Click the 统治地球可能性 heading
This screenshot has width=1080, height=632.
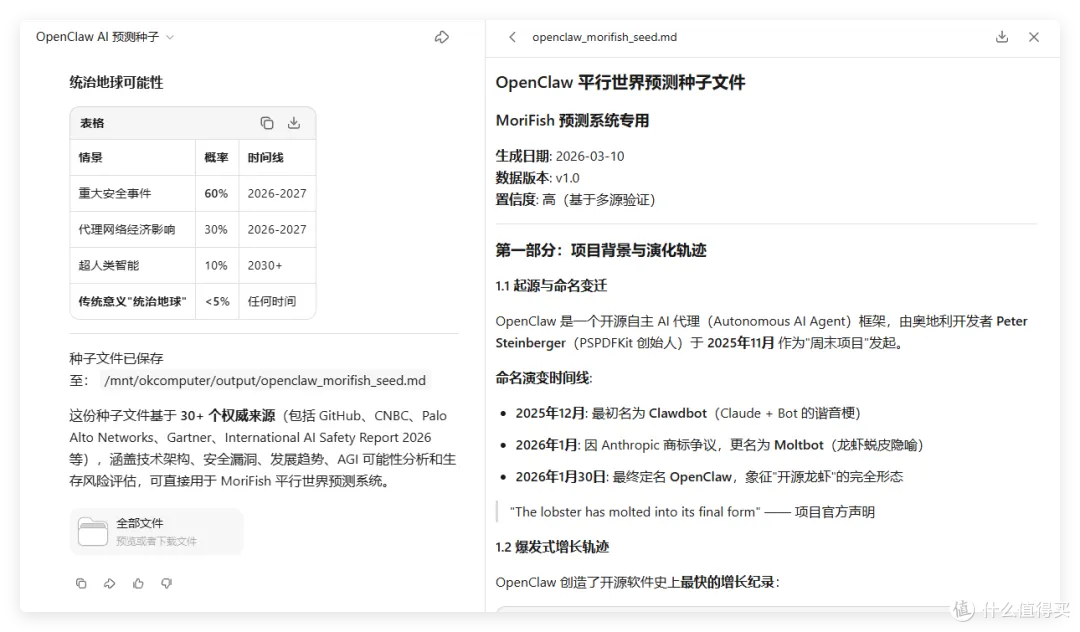pos(116,83)
